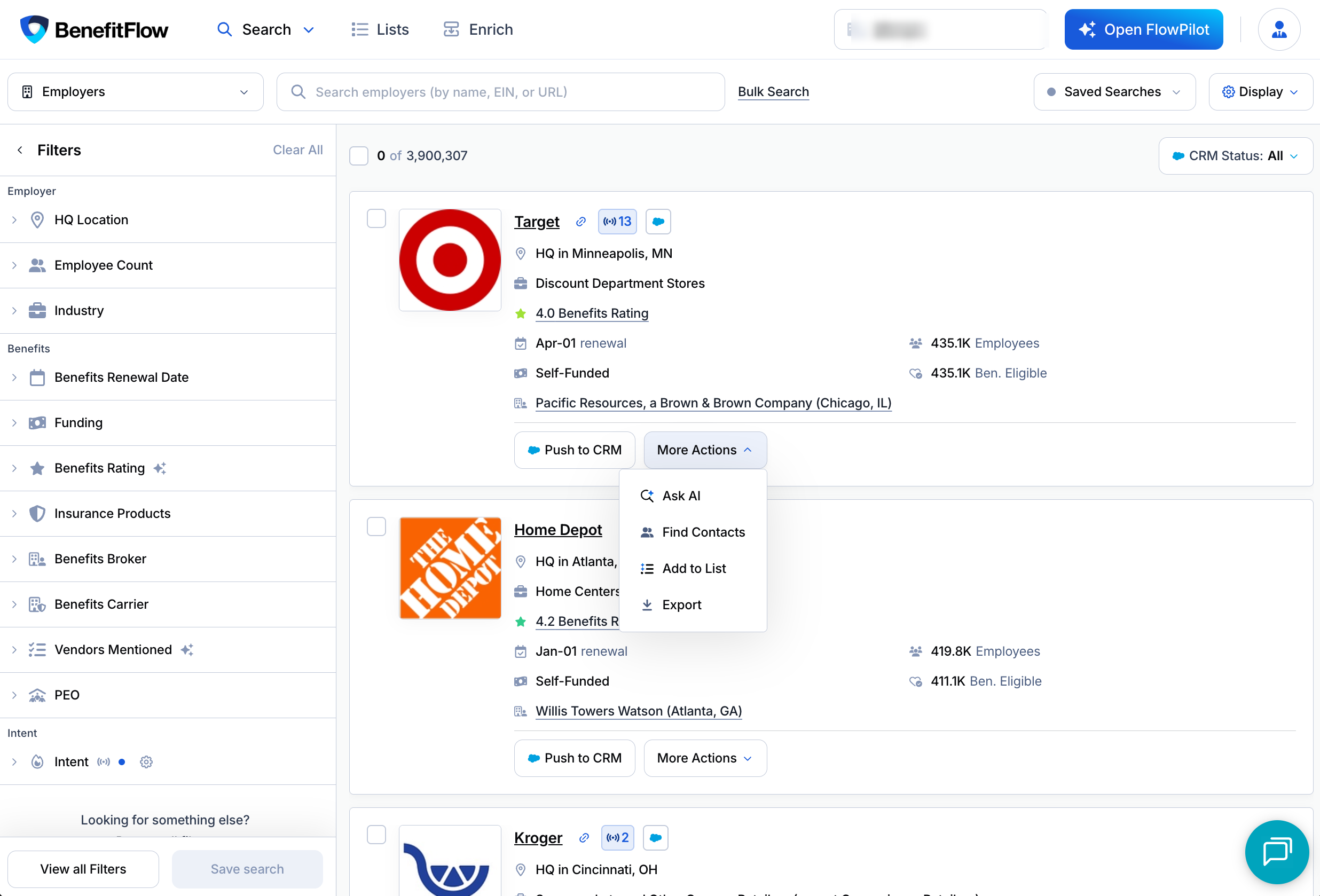
Task: Open the chat support bubble
Action: tap(1276, 852)
